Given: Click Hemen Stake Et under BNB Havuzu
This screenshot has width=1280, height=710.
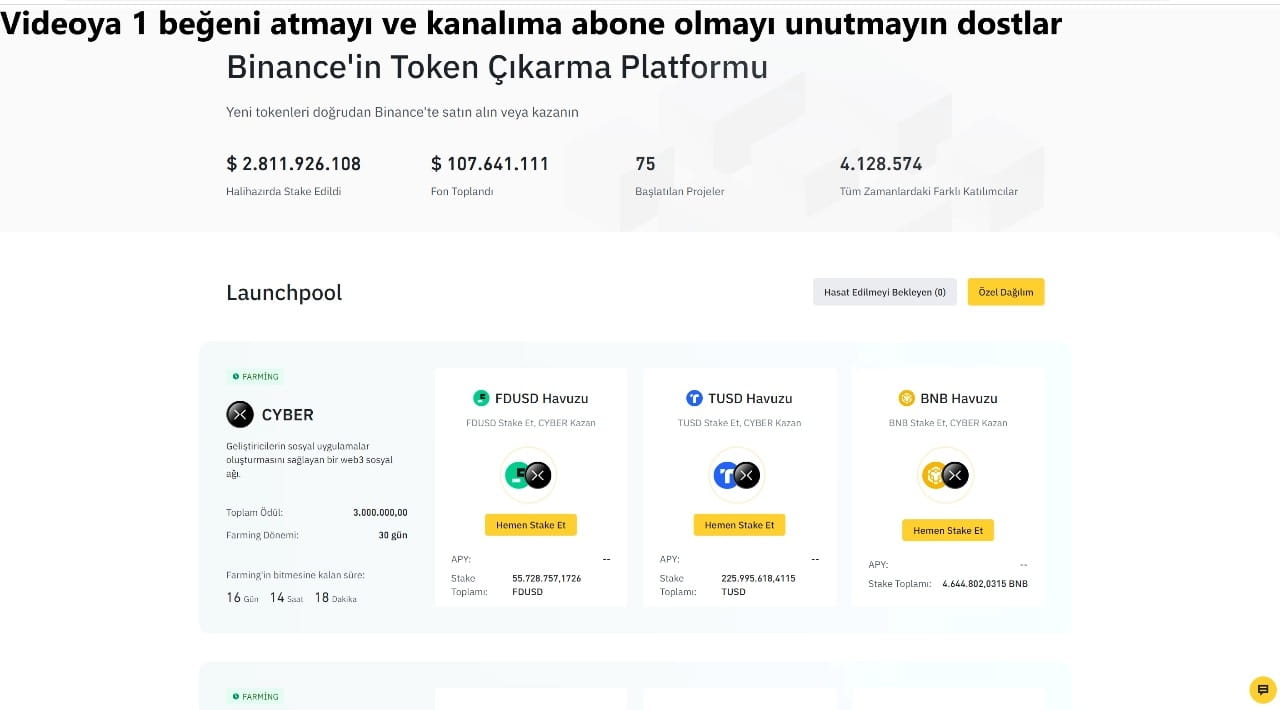Looking at the screenshot, I should pos(948,530).
